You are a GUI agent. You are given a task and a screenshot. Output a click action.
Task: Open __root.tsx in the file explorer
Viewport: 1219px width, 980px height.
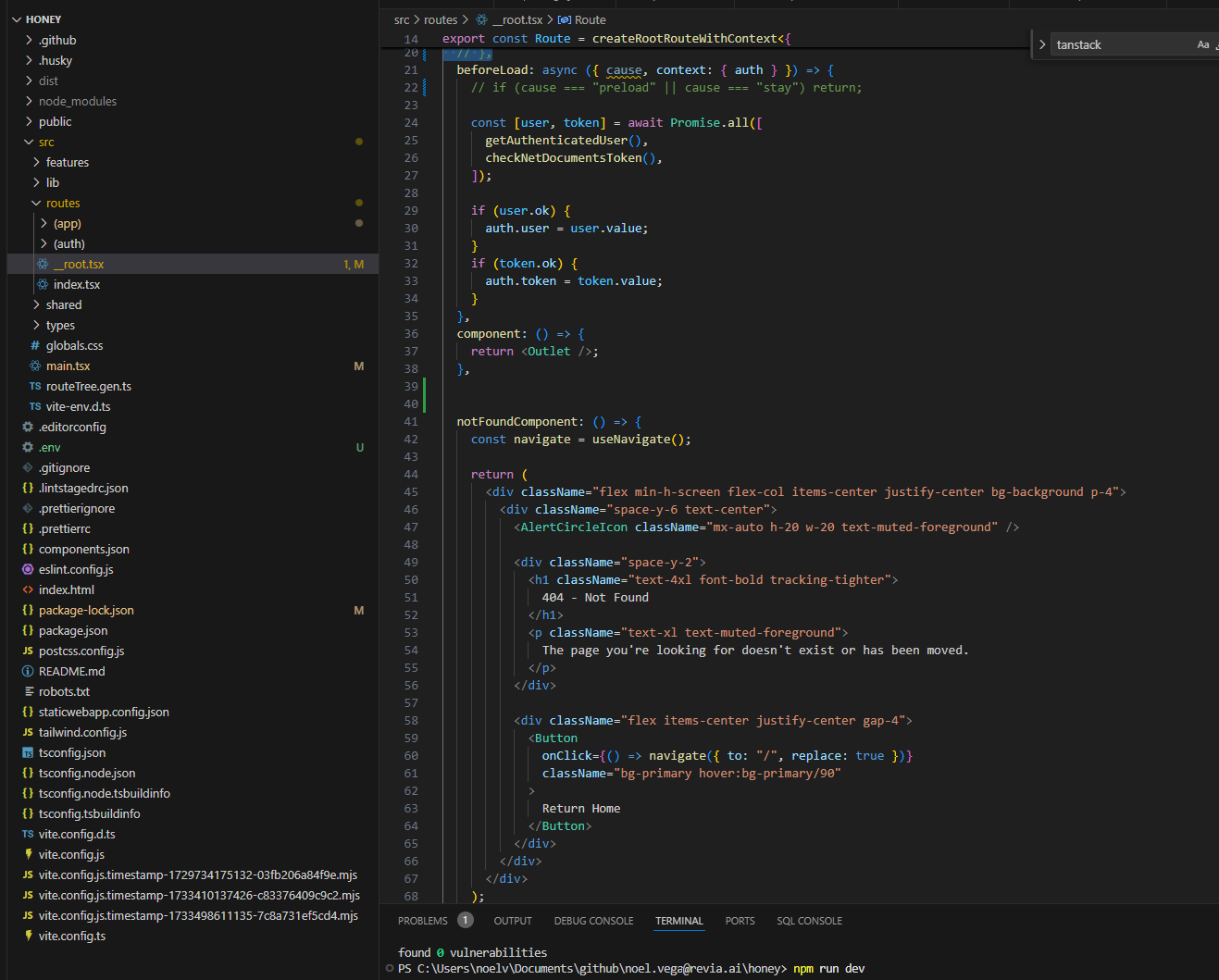pos(193,264)
